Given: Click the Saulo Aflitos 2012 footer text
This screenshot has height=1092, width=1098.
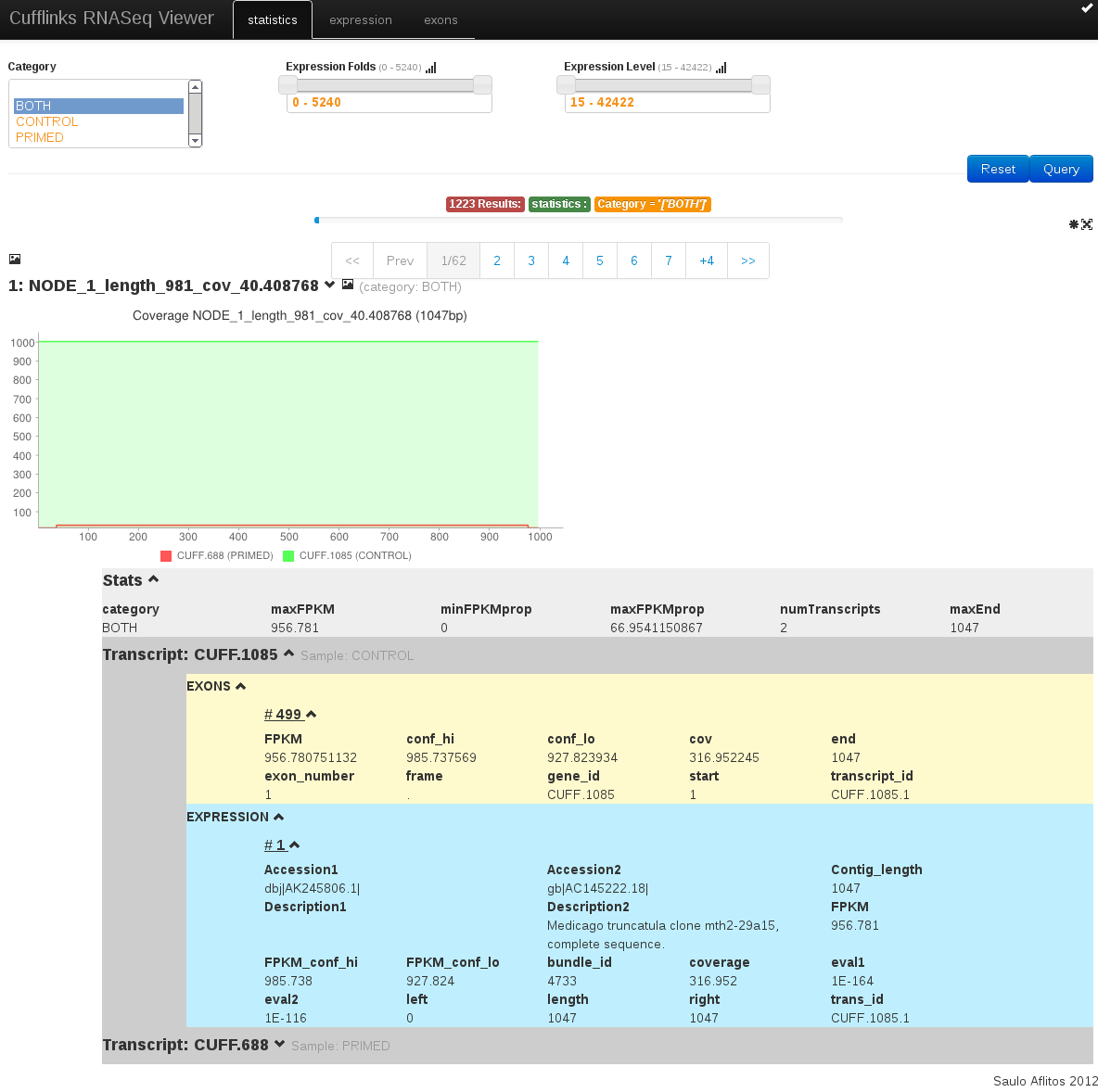Looking at the screenshot, I should click(x=1045, y=1082).
